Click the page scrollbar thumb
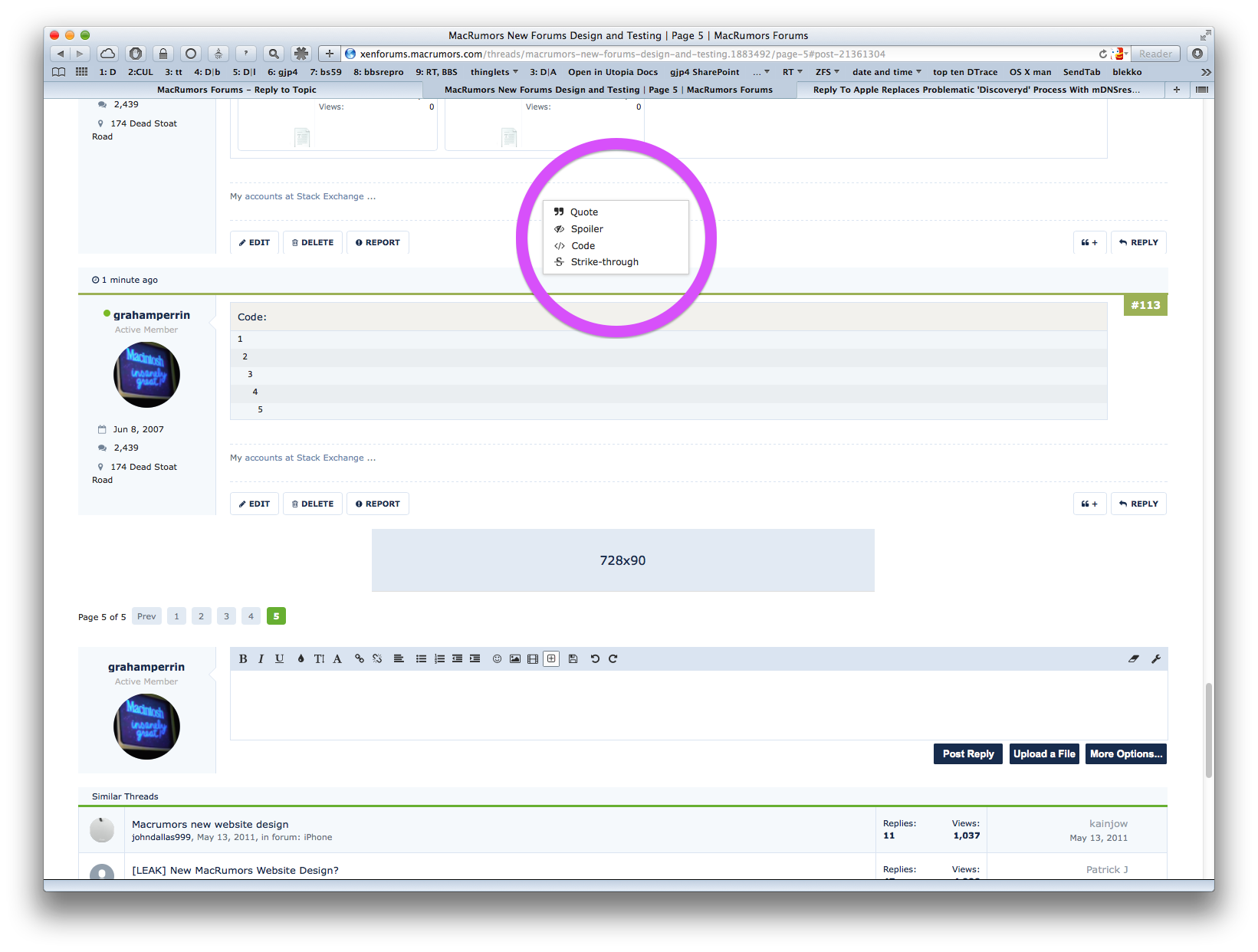The image size is (1258, 952). [x=1209, y=730]
